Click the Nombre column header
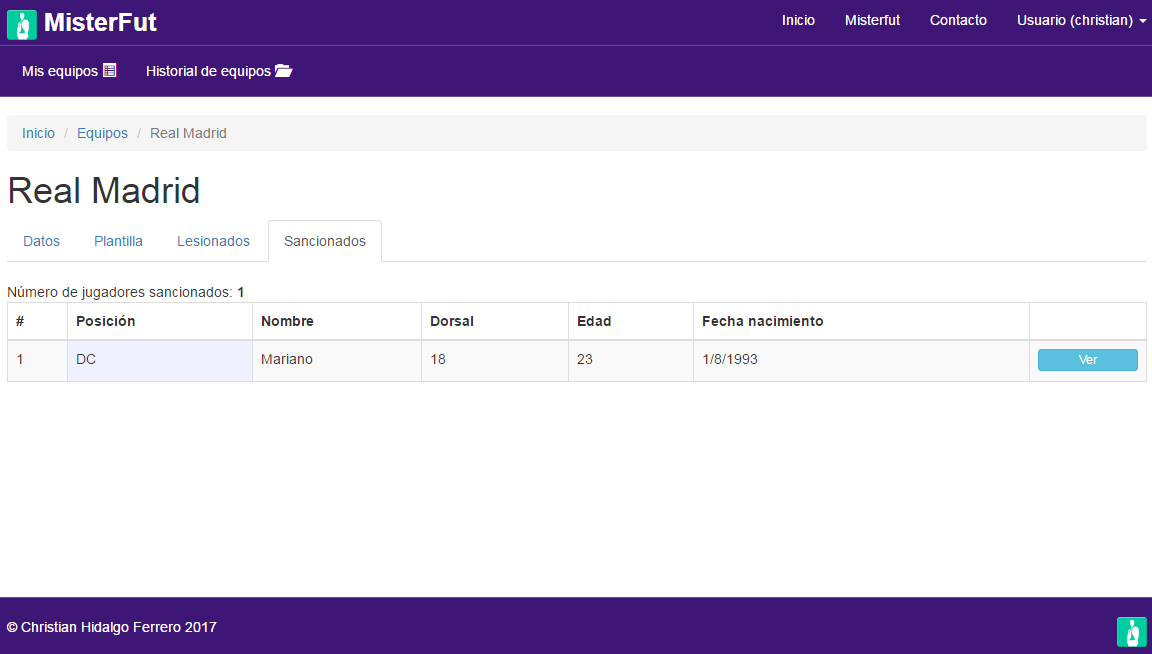 (336, 321)
